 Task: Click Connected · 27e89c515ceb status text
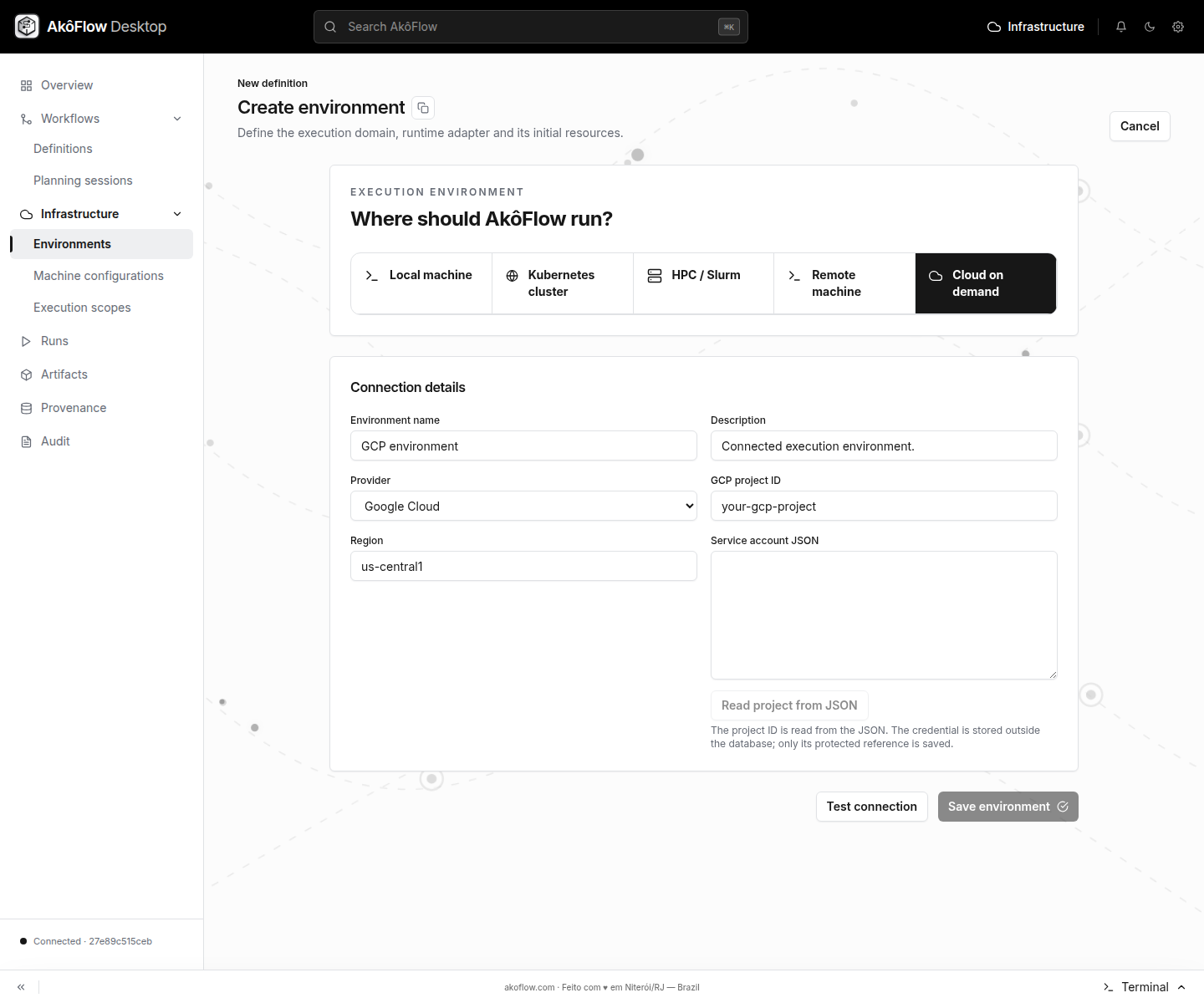[93, 941]
